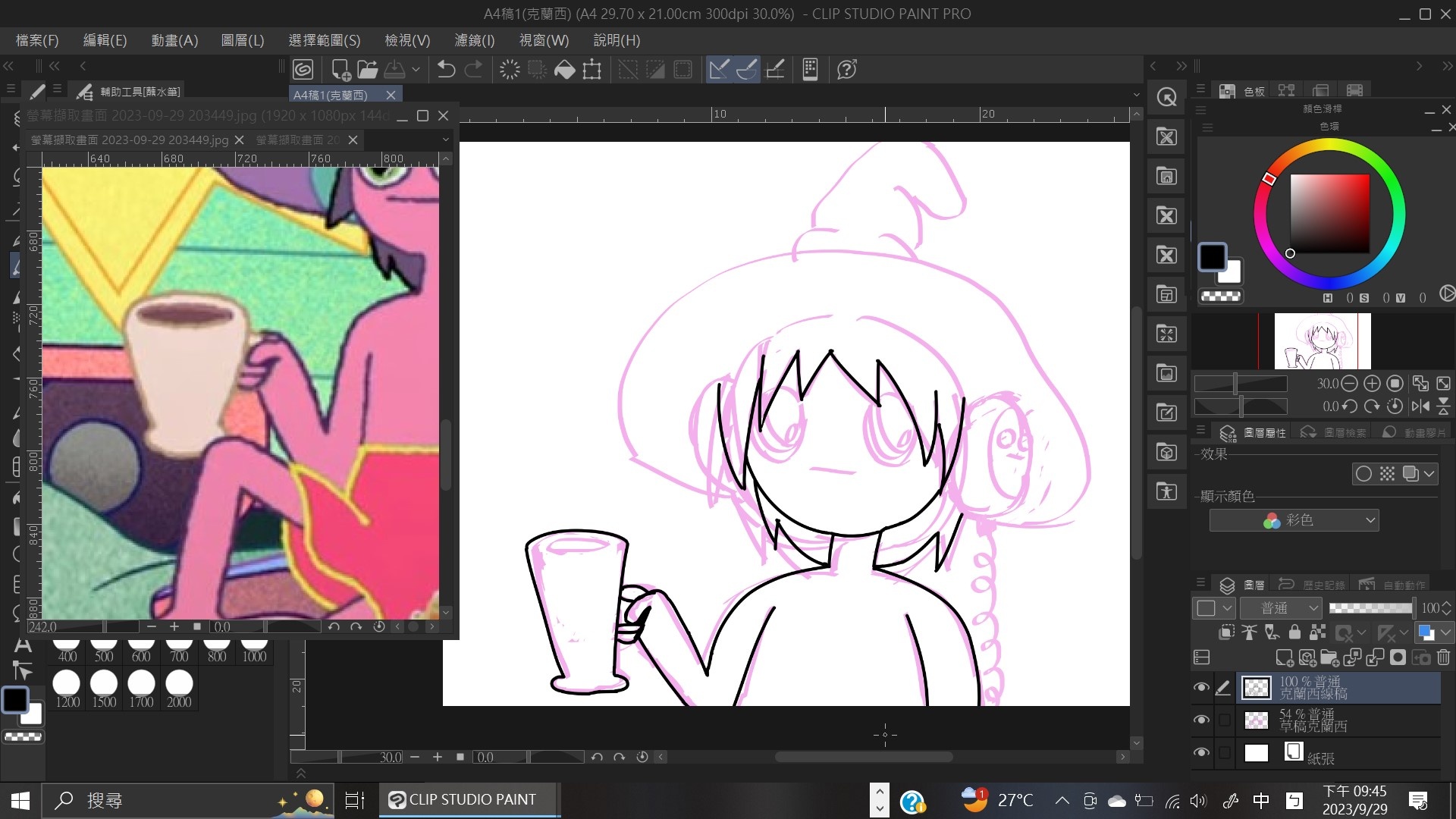
Task: Select the 克蘭西線稿 layer thumbnail
Action: pos(1257,688)
